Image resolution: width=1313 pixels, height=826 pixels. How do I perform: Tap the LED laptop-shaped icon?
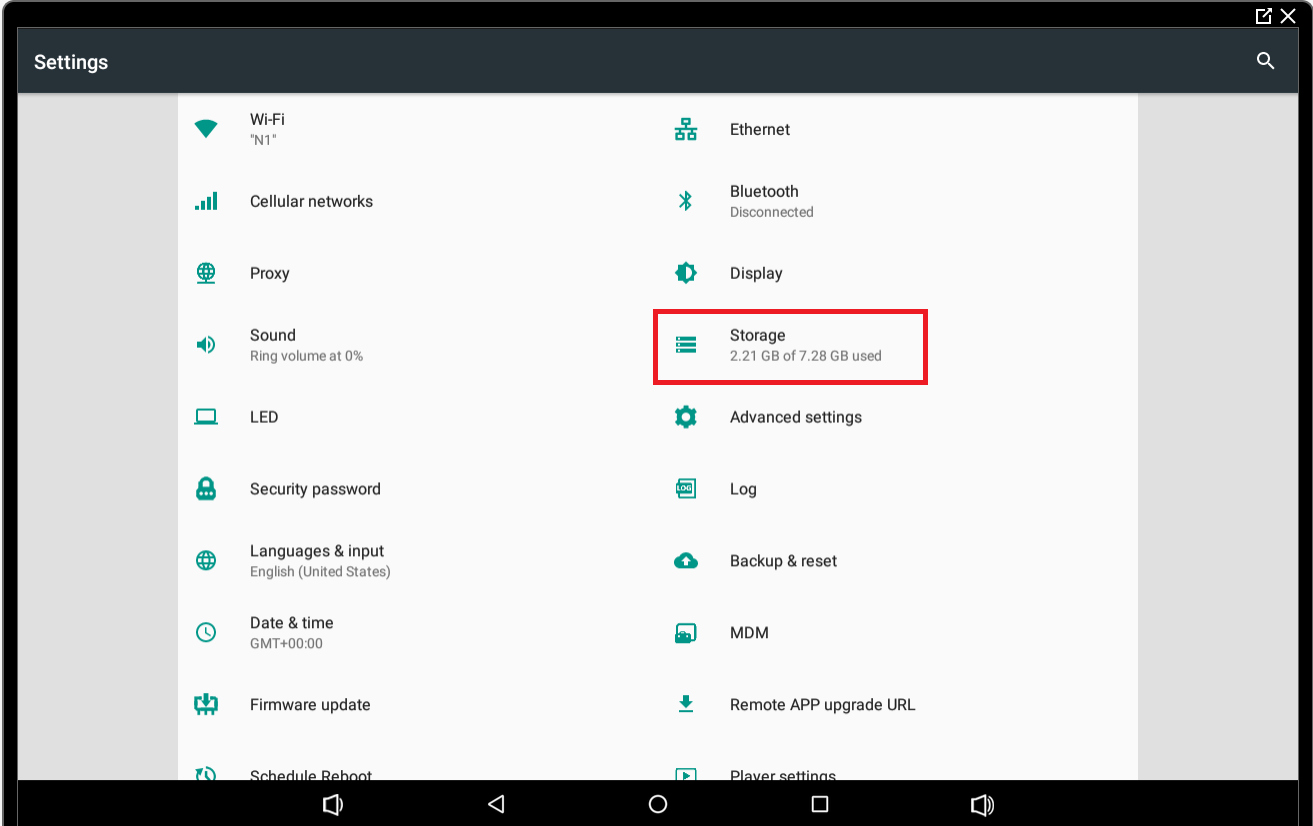206,417
